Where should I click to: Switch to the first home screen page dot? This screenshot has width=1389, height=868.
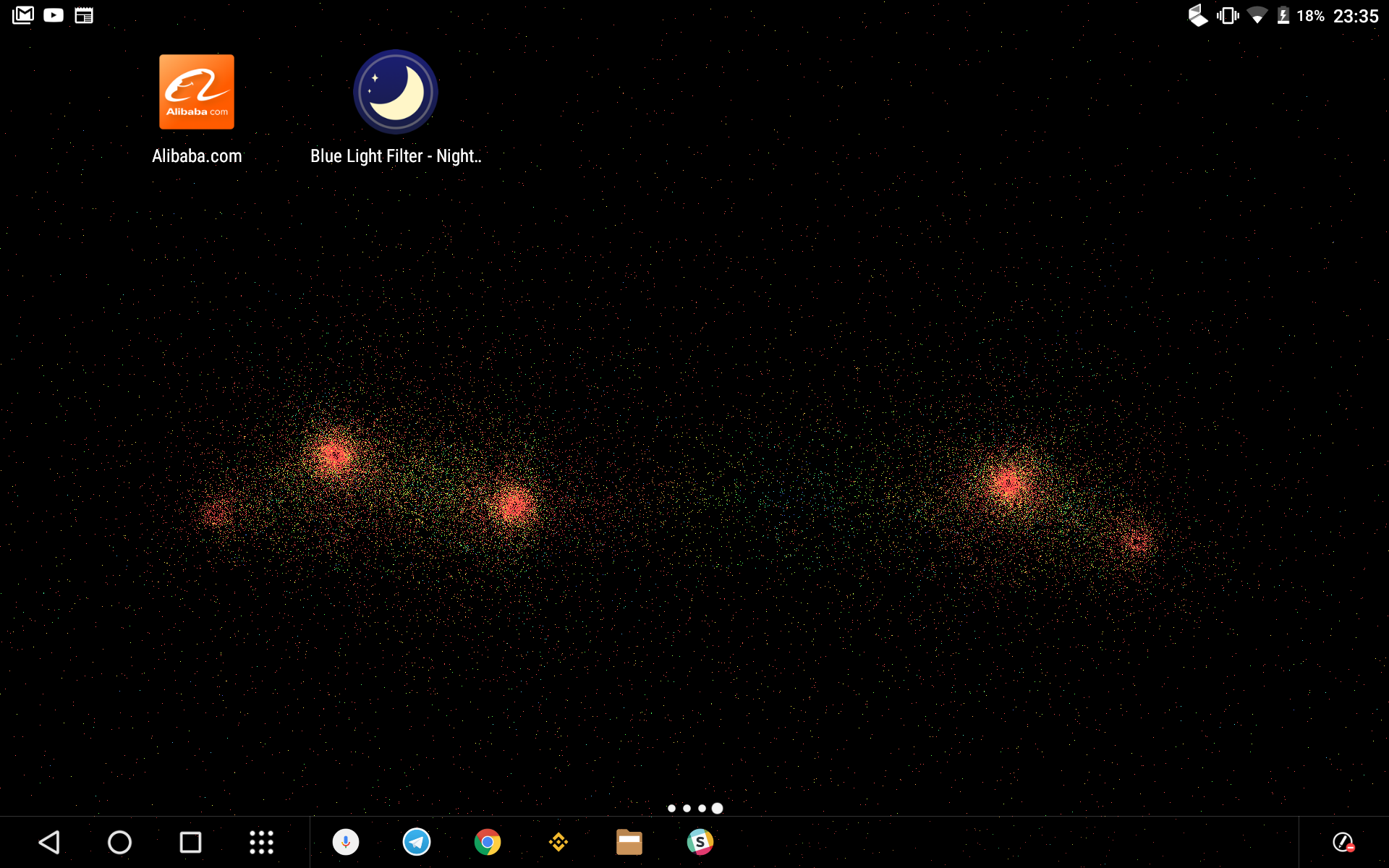click(x=671, y=808)
